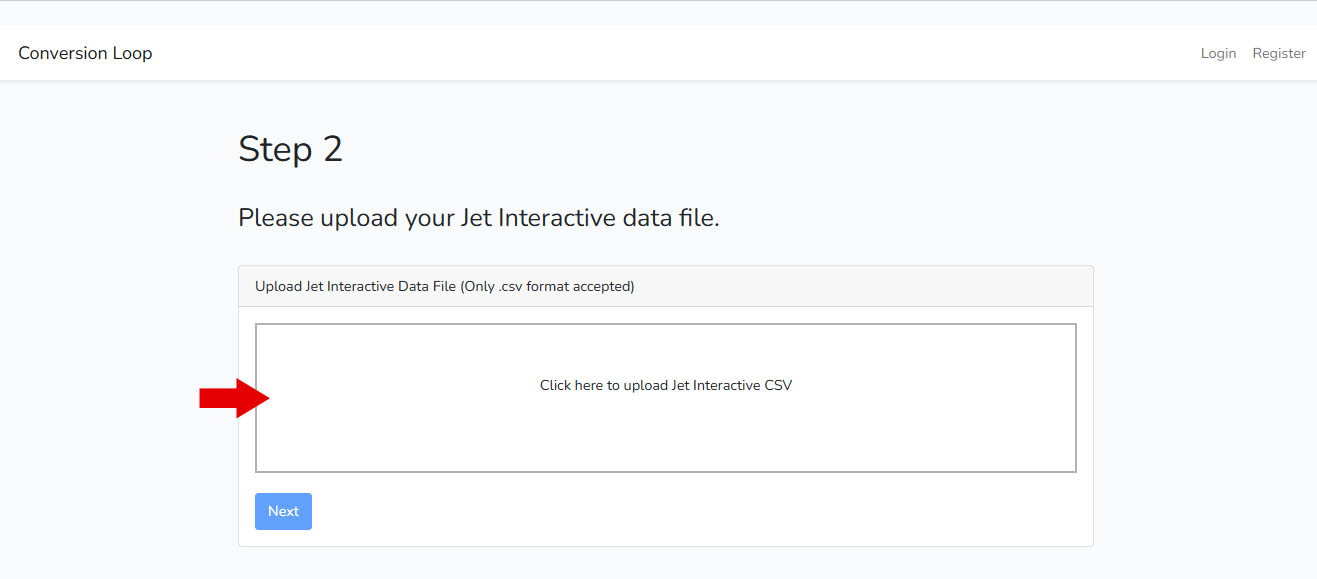Viewport: 1317px width, 579px height.
Task: Open the Login page
Action: tap(1218, 53)
